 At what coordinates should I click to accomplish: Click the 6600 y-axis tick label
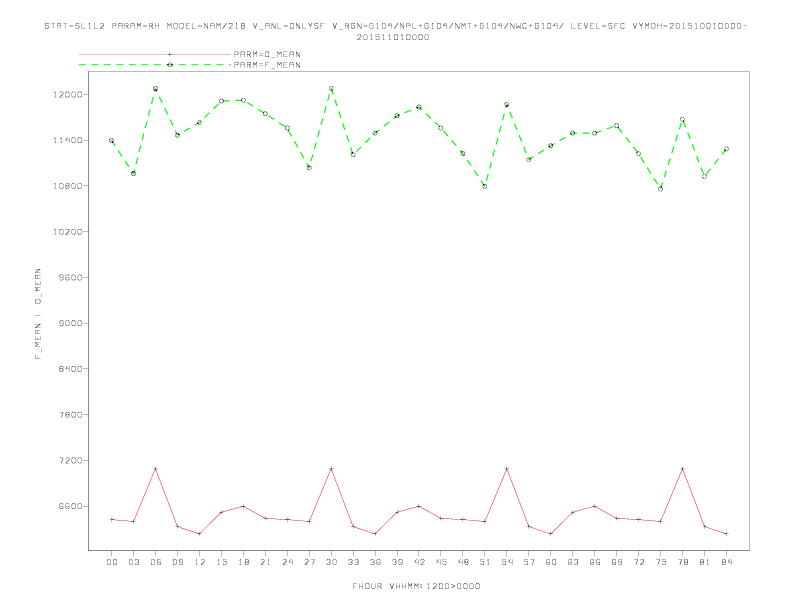click(70, 506)
